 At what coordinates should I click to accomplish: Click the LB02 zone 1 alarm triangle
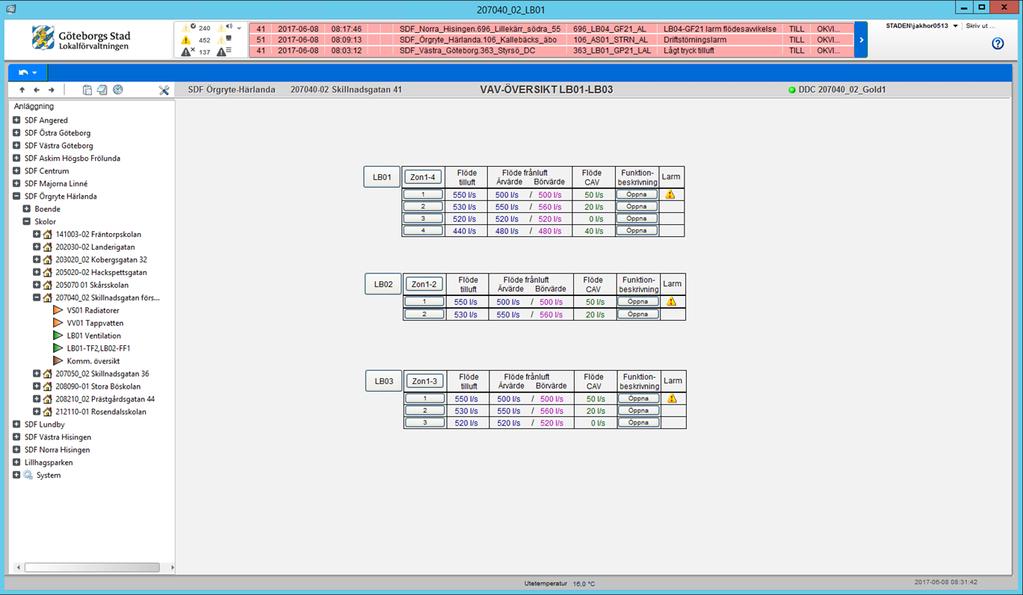click(x=671, y=301)
